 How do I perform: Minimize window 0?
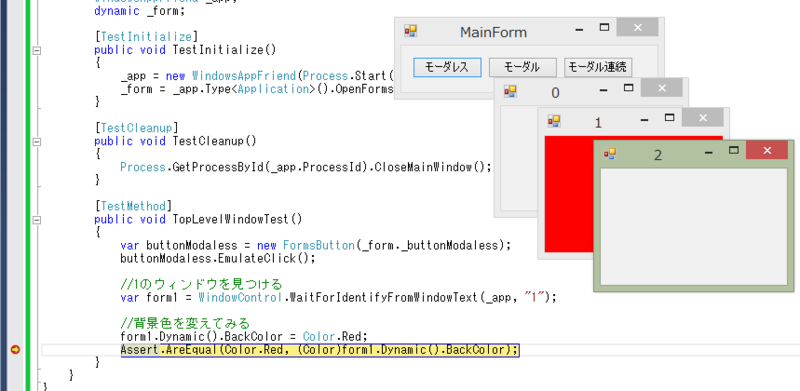click(x=604, y=90)
